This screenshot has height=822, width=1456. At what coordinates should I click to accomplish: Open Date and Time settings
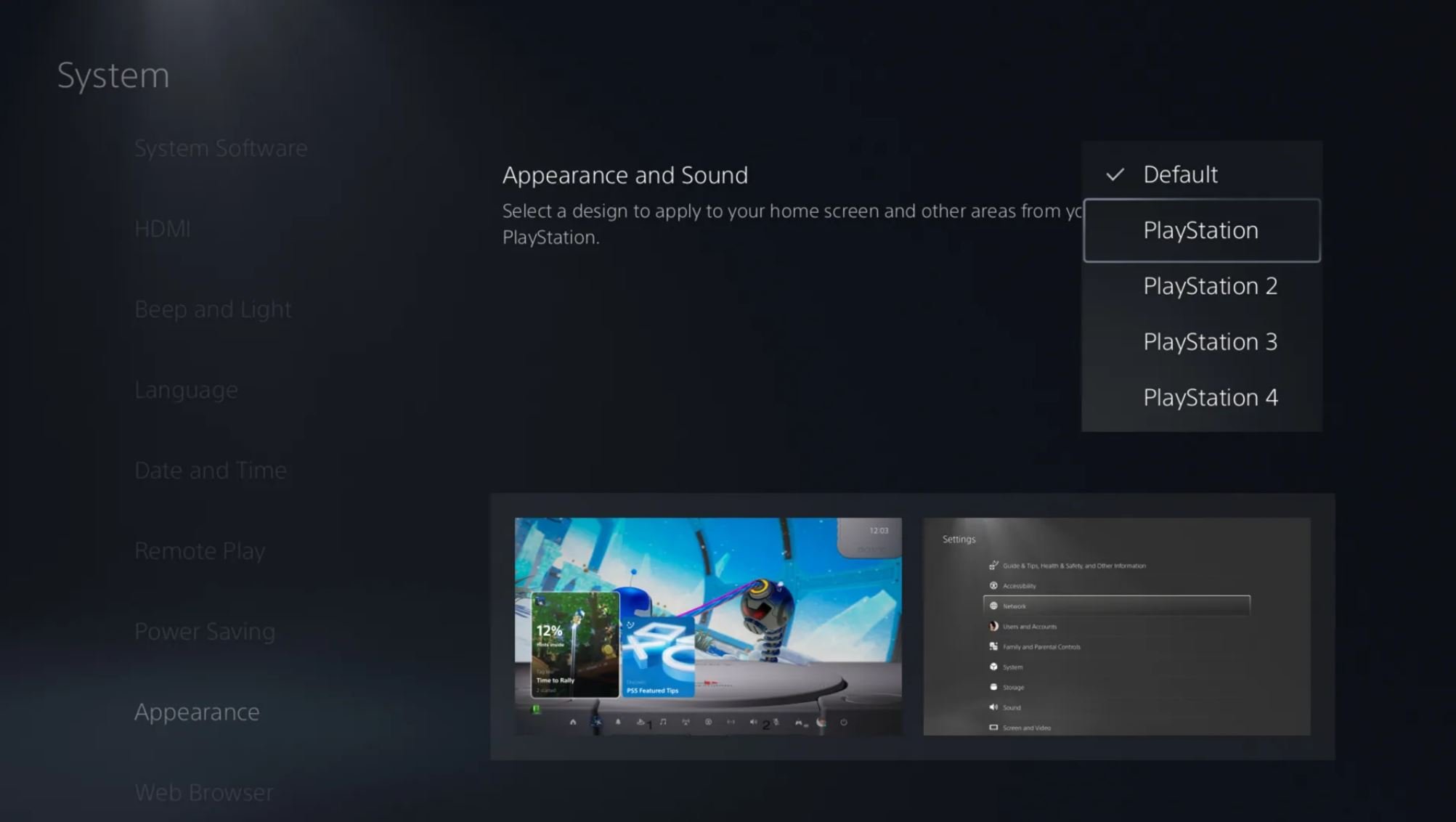[210, 470]
